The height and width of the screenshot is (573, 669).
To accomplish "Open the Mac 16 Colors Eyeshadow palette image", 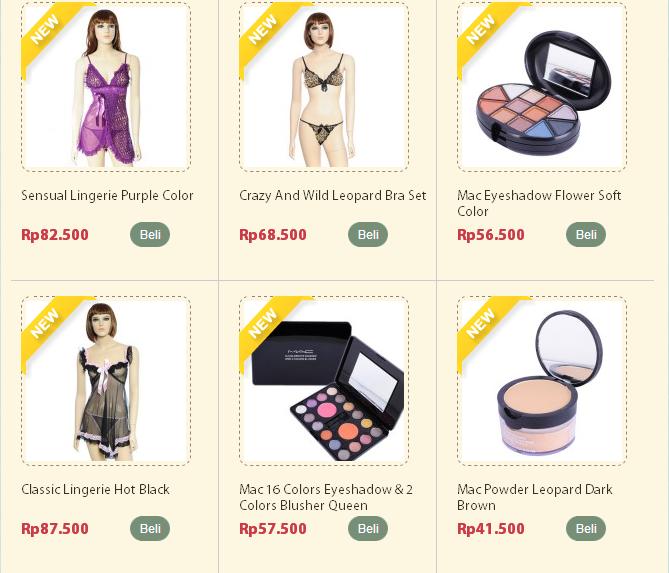I will [x=324, y=381].
